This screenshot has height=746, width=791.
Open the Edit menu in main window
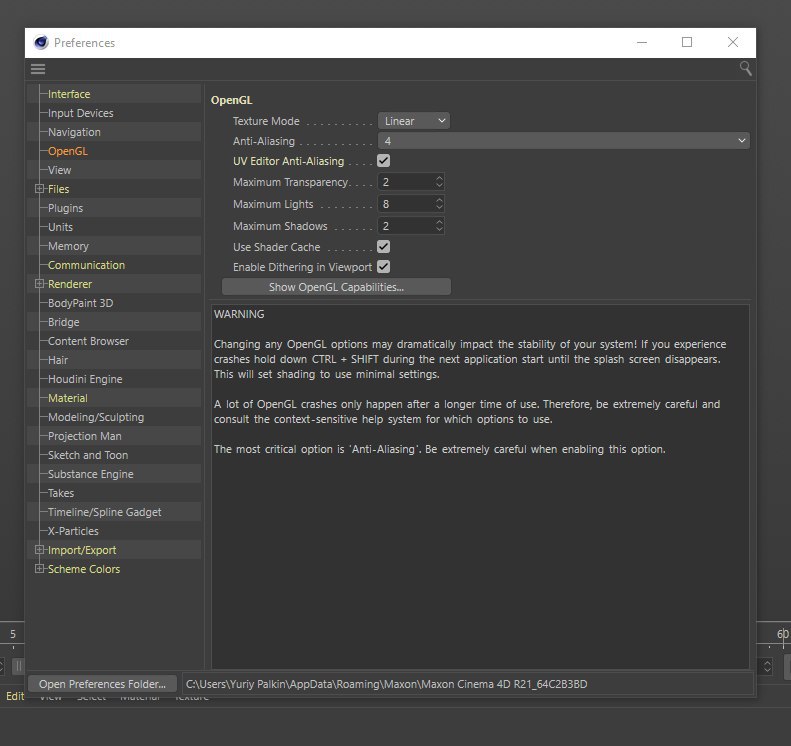[15, 696]
